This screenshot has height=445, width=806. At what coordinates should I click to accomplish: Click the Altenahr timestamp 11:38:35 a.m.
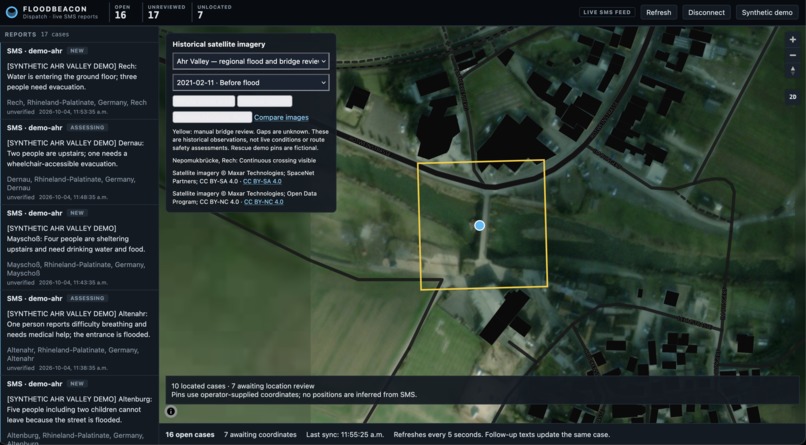tap(72, 367)
